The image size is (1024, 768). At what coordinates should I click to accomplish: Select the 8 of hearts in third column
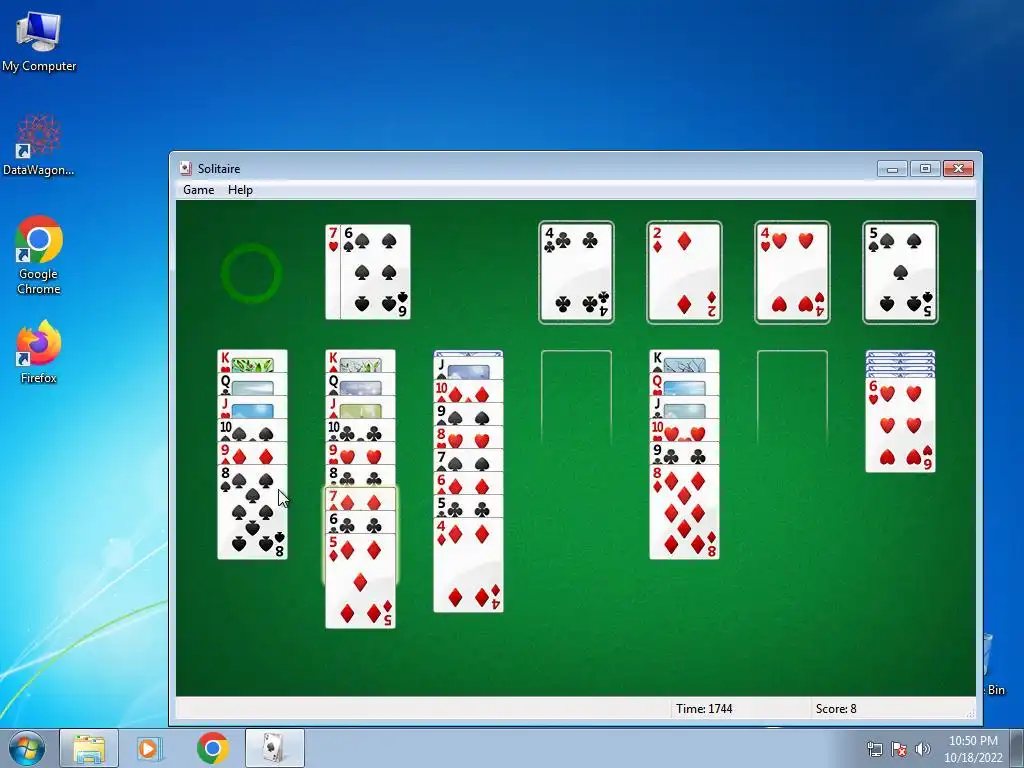pos(468,438)
